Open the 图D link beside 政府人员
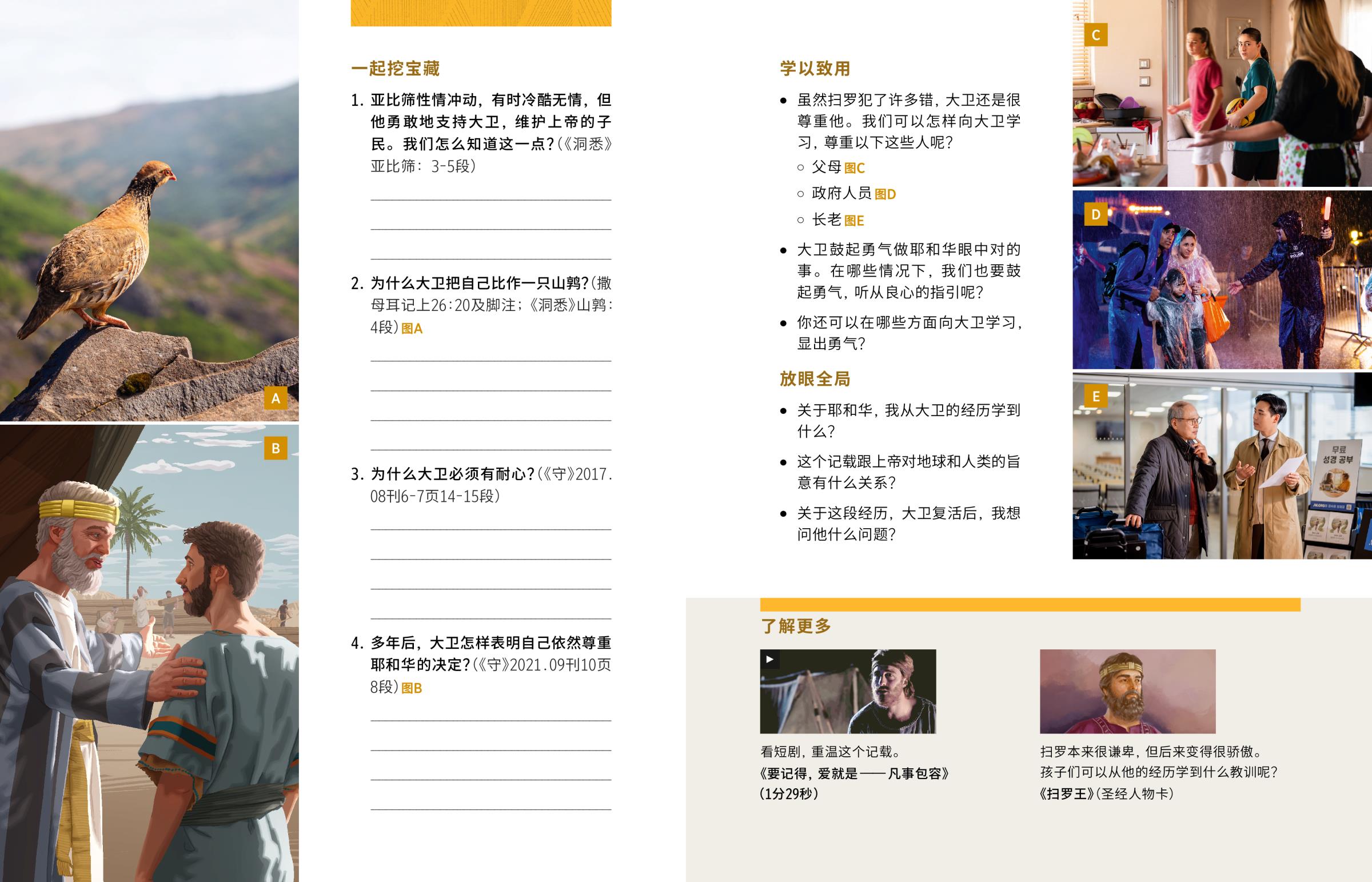Viewport: 1372px width, 882px height. click(x=885, y=195)
